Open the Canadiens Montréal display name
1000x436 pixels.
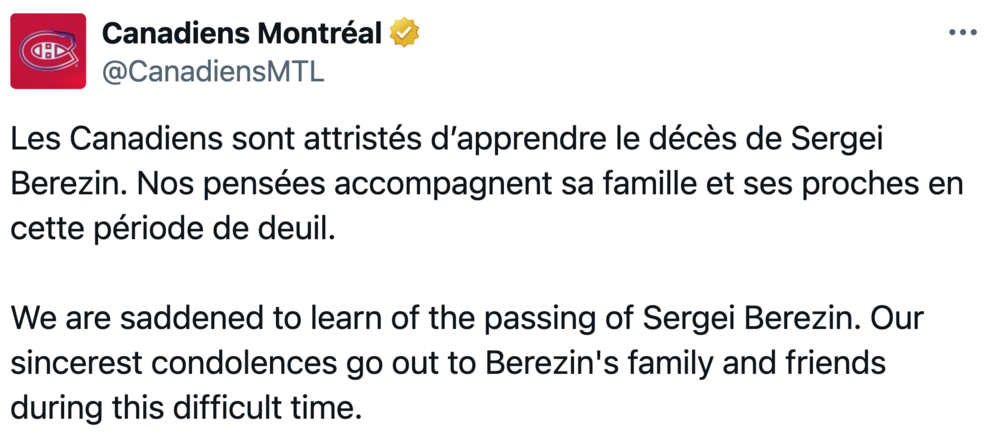click(242, 33)
